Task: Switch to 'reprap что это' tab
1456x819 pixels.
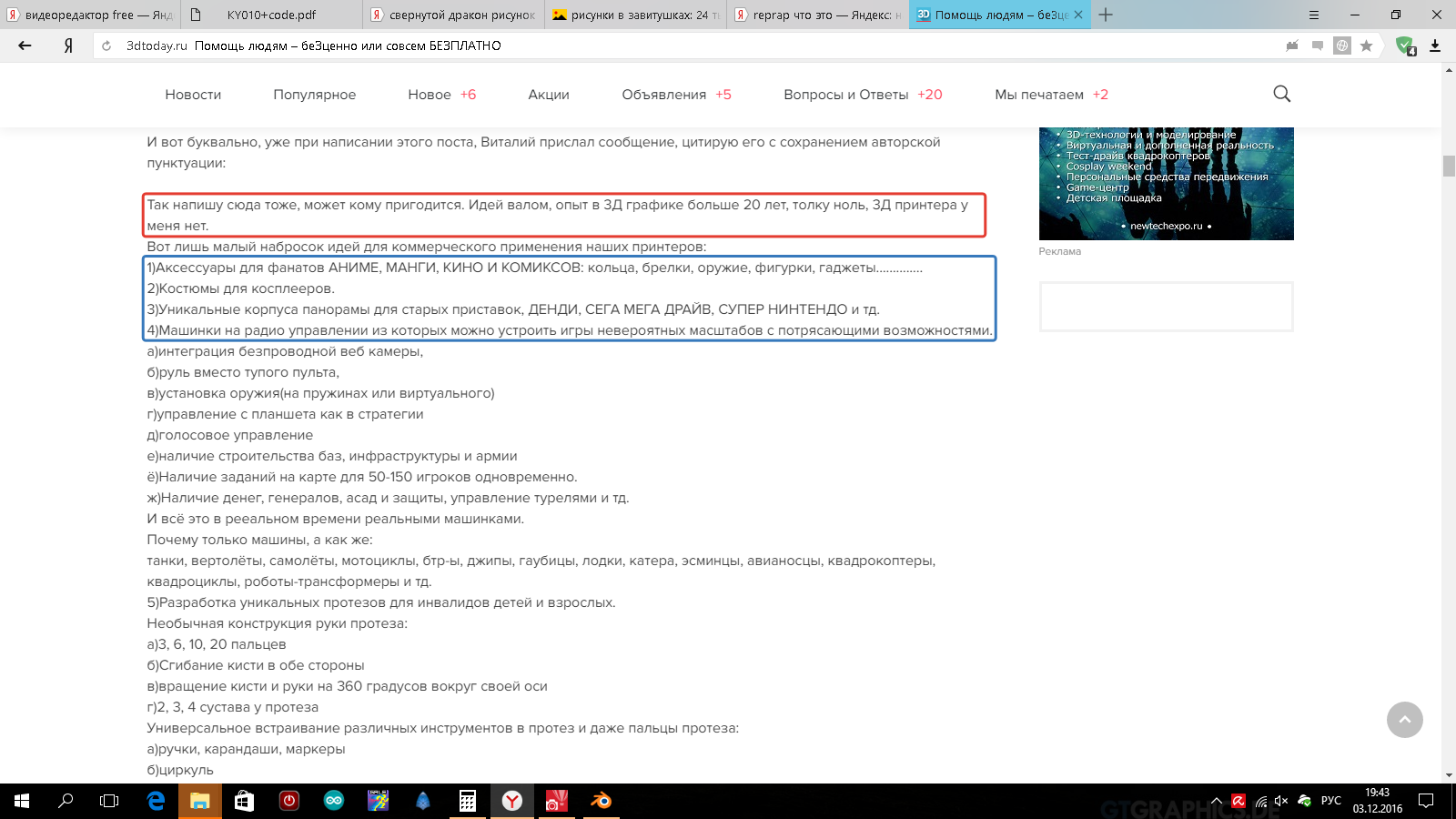Action: [x=817, y=15]
